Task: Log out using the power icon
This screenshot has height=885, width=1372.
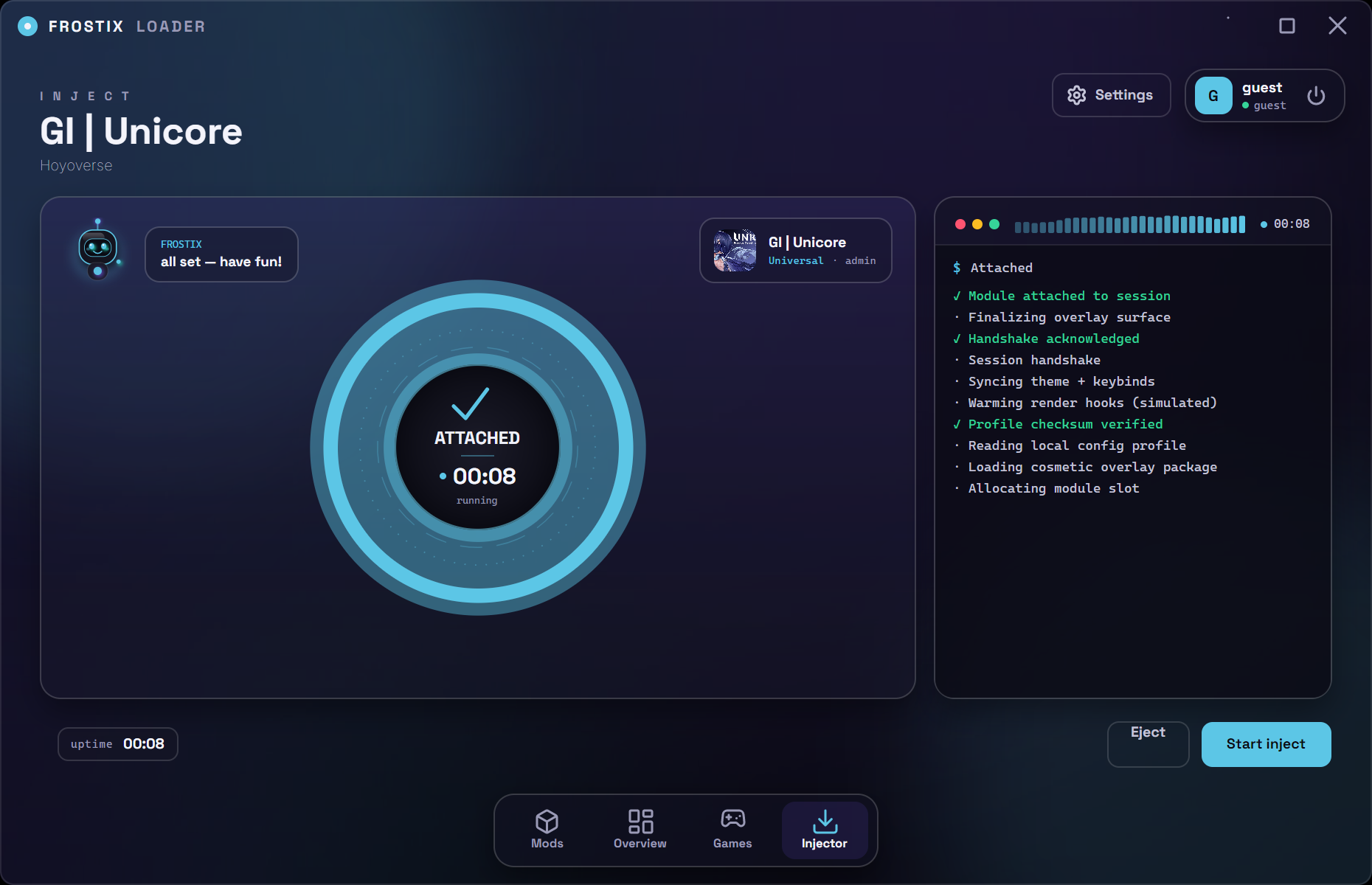Action: tap(1316, 96)
